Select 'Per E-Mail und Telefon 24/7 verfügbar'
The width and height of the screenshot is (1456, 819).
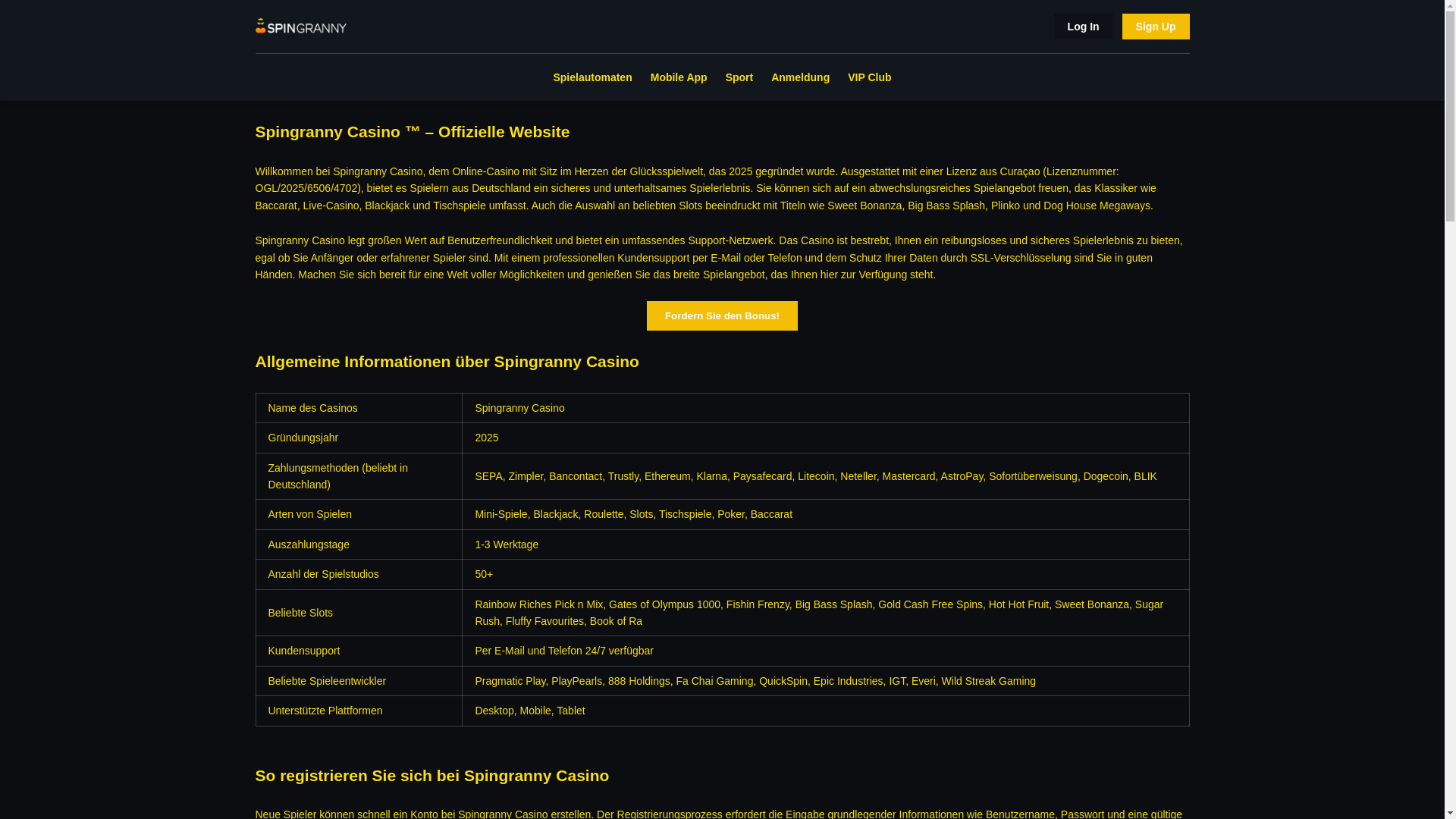click(x=563, y=651)
